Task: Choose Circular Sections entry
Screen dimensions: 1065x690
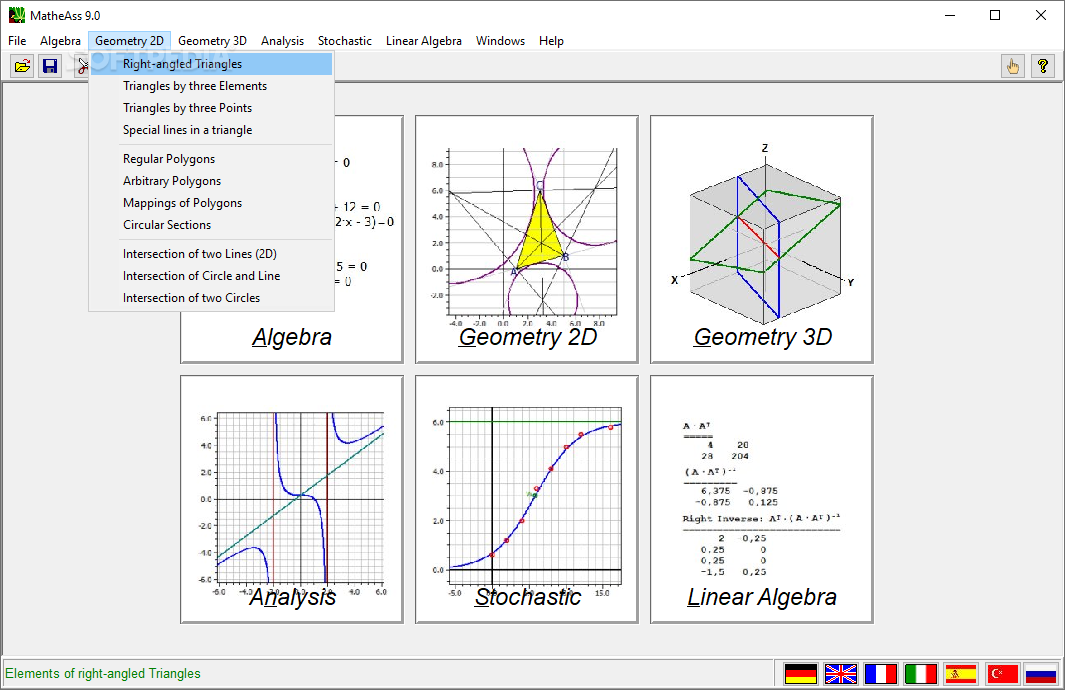Action: (x=211, y=225)
